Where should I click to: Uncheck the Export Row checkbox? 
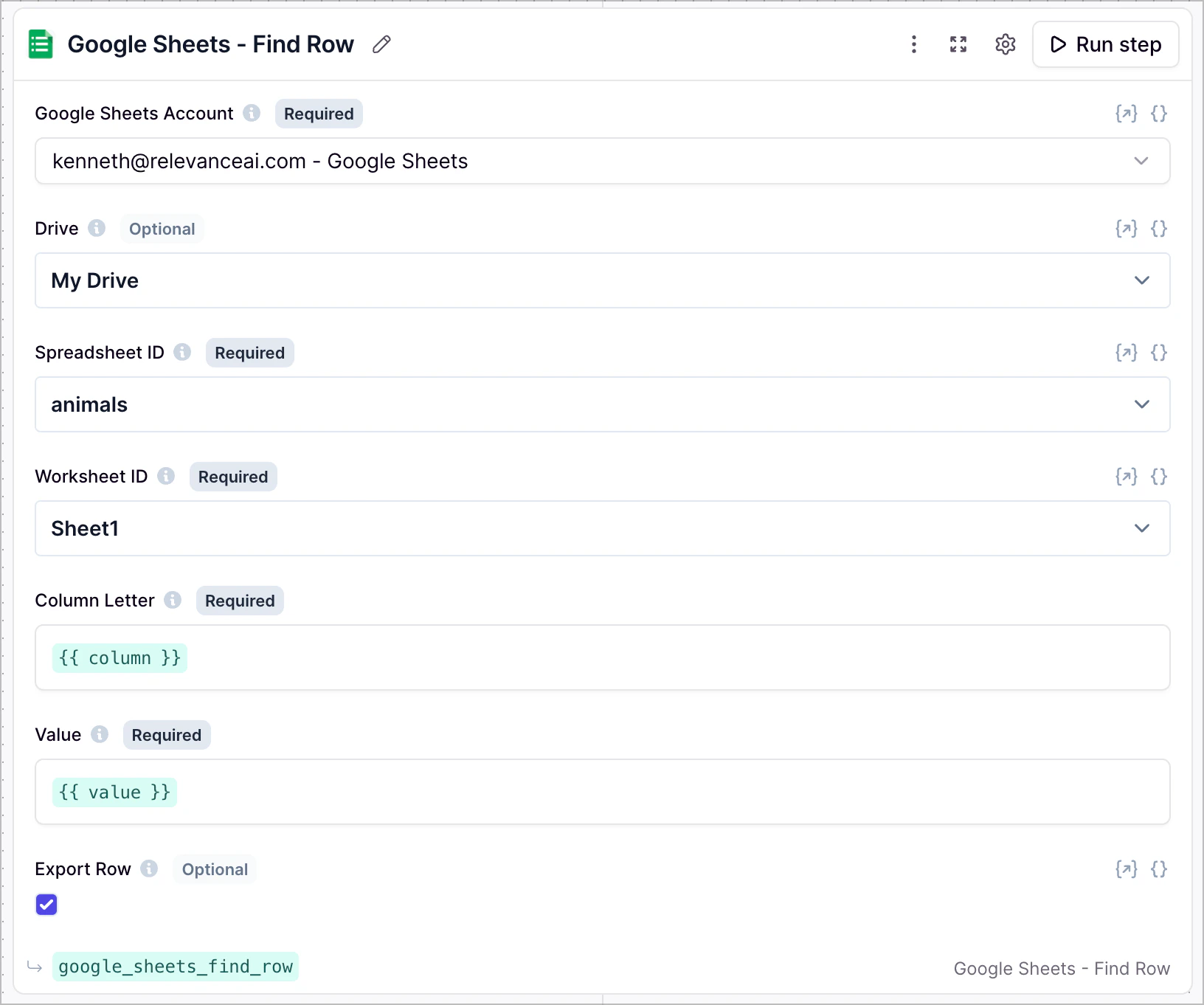(46, 904)
